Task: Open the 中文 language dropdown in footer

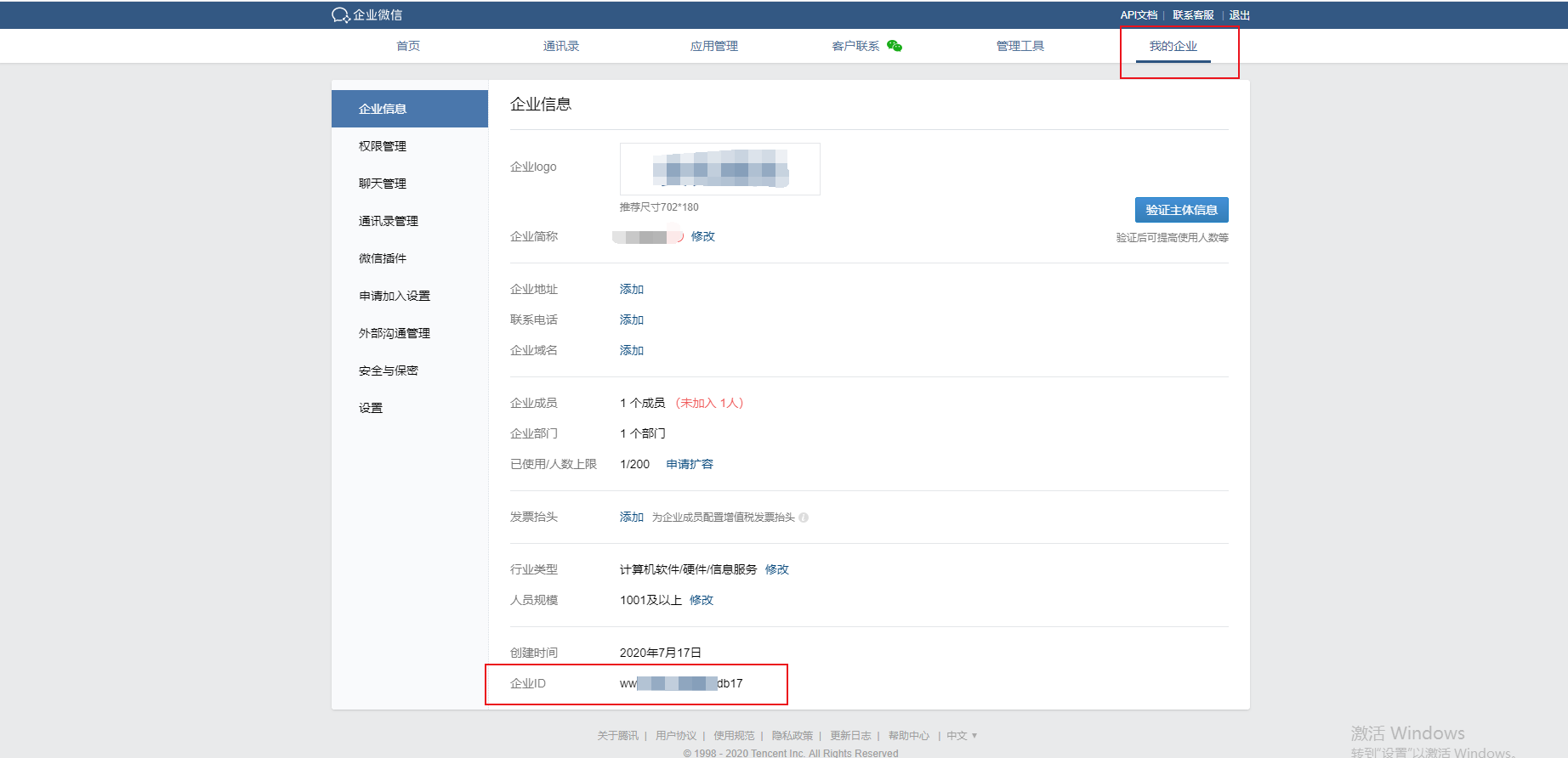Action: (962, 736)
